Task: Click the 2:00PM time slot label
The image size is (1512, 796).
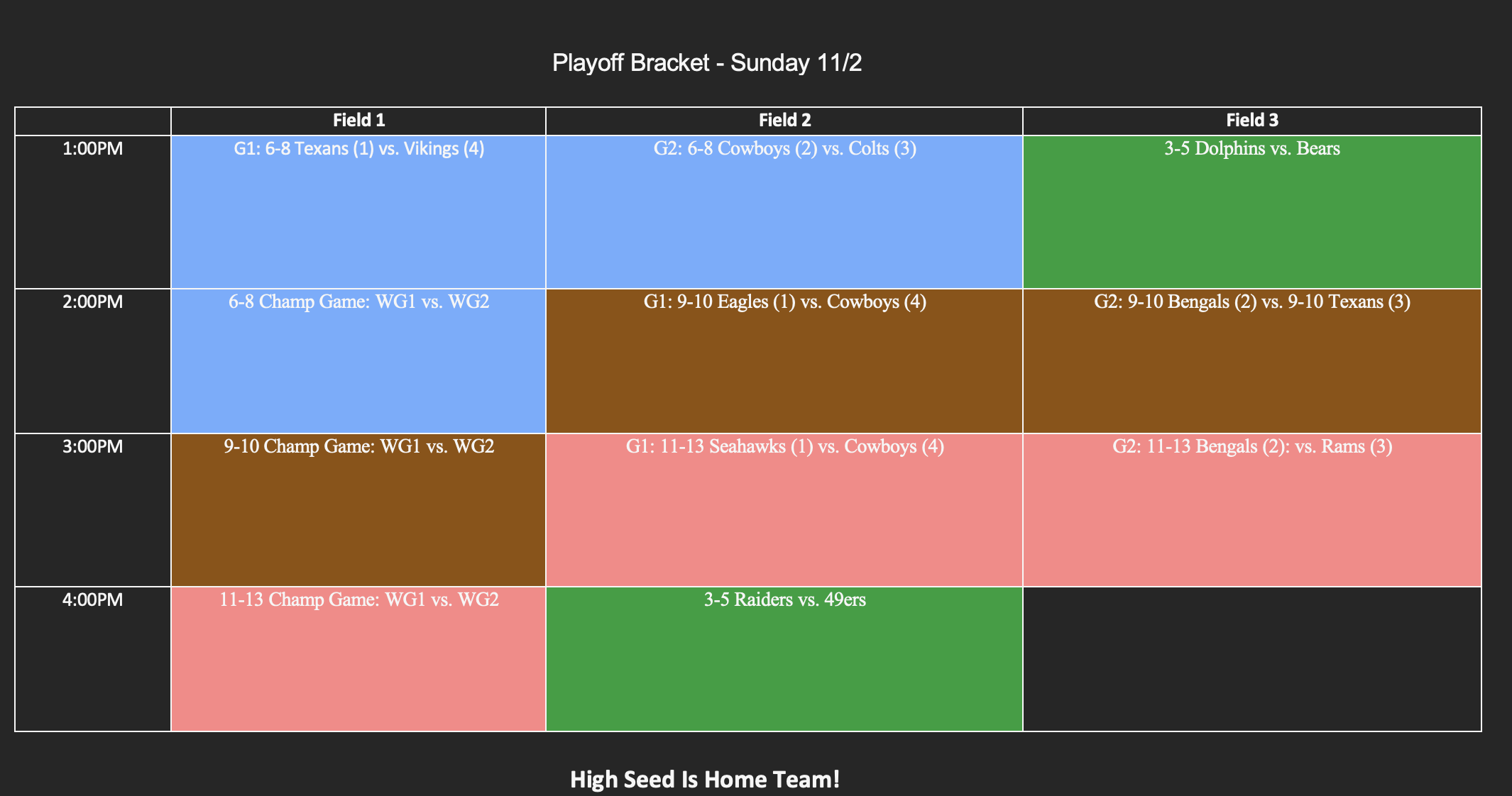Action: (x=93, y=302)
